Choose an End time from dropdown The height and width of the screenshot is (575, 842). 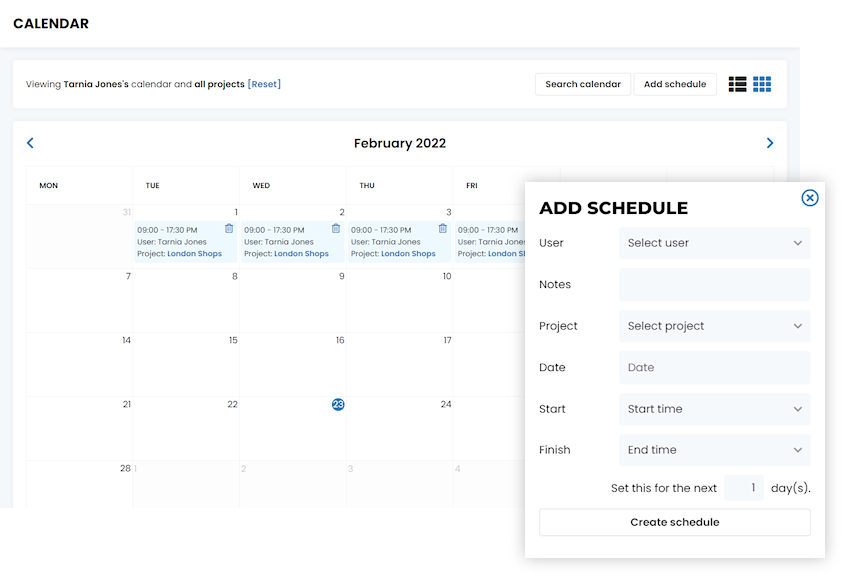[714, 450]
